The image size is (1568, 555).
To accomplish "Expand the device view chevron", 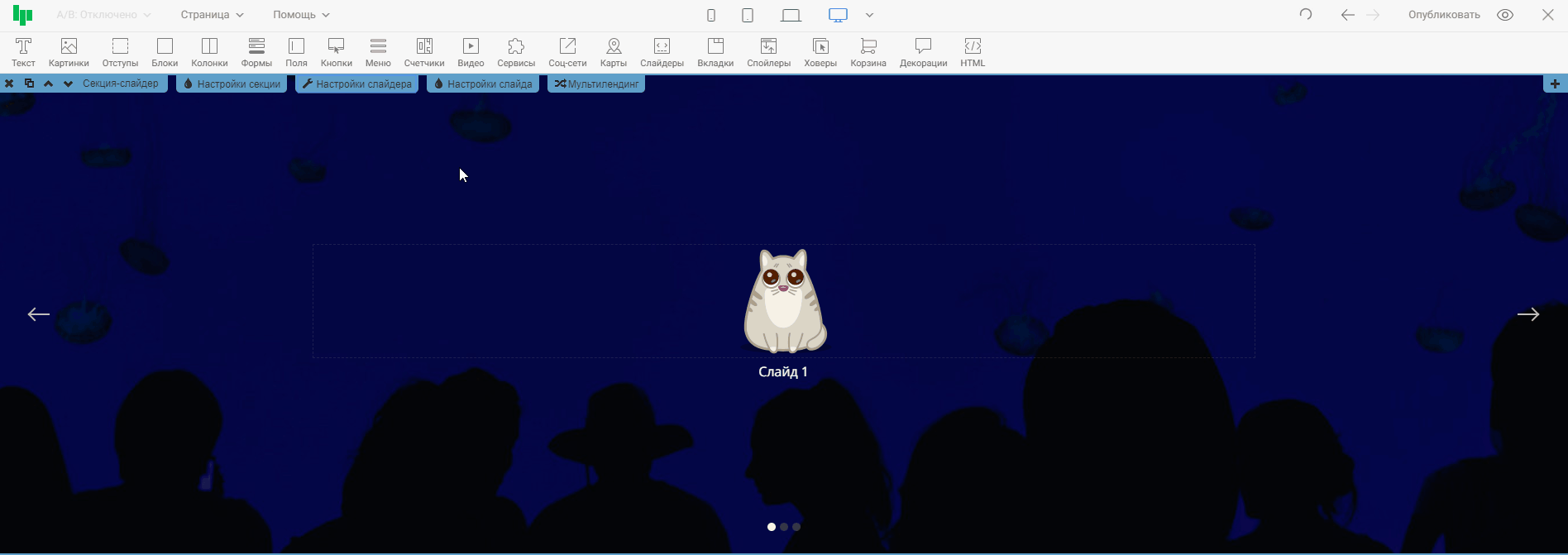I will [x=869, y=15].
